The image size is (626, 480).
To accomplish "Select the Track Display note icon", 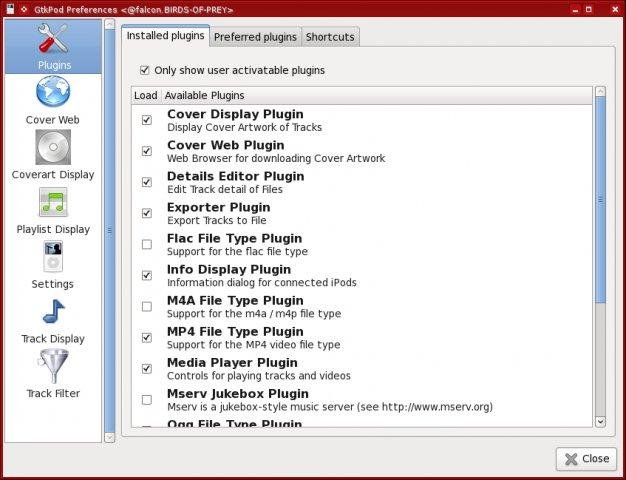I will point(53,313).
